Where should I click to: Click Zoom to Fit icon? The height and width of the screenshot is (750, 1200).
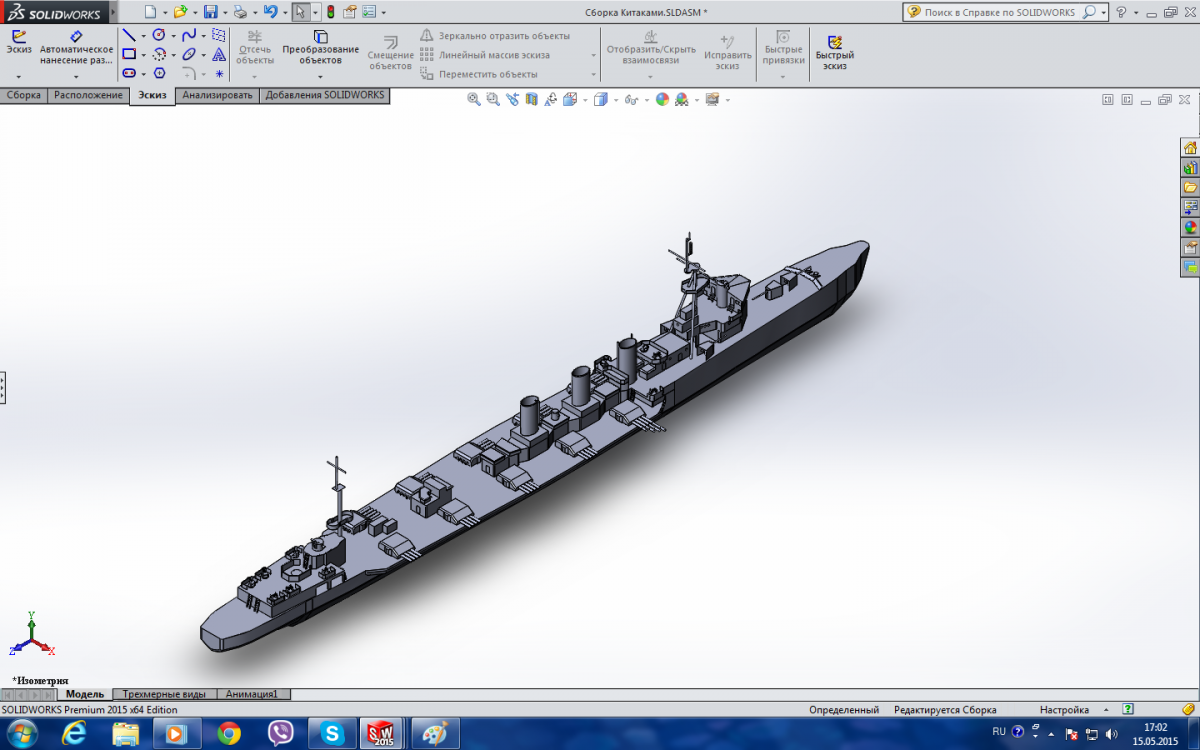[x=474, y=99]
